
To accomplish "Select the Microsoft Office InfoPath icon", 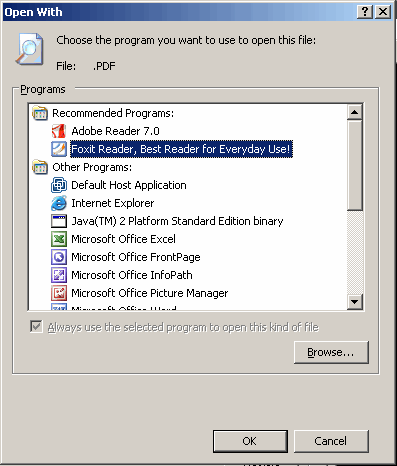I will pos(59,275).
